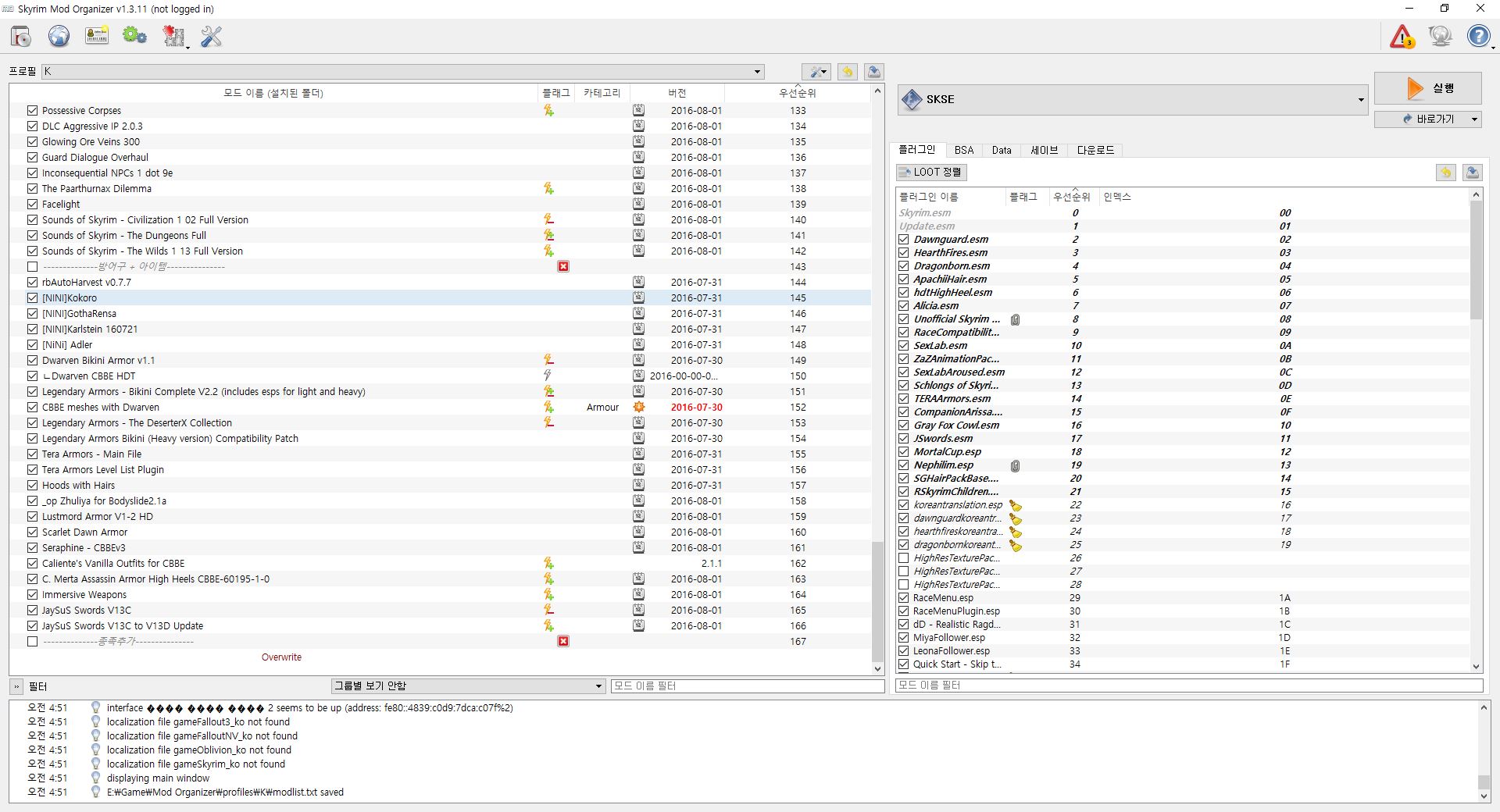Screen dimensions: 1500x812
Task: Click the gear version icon for CBBE meshes with Dwarven
Action: pos(638,407)
